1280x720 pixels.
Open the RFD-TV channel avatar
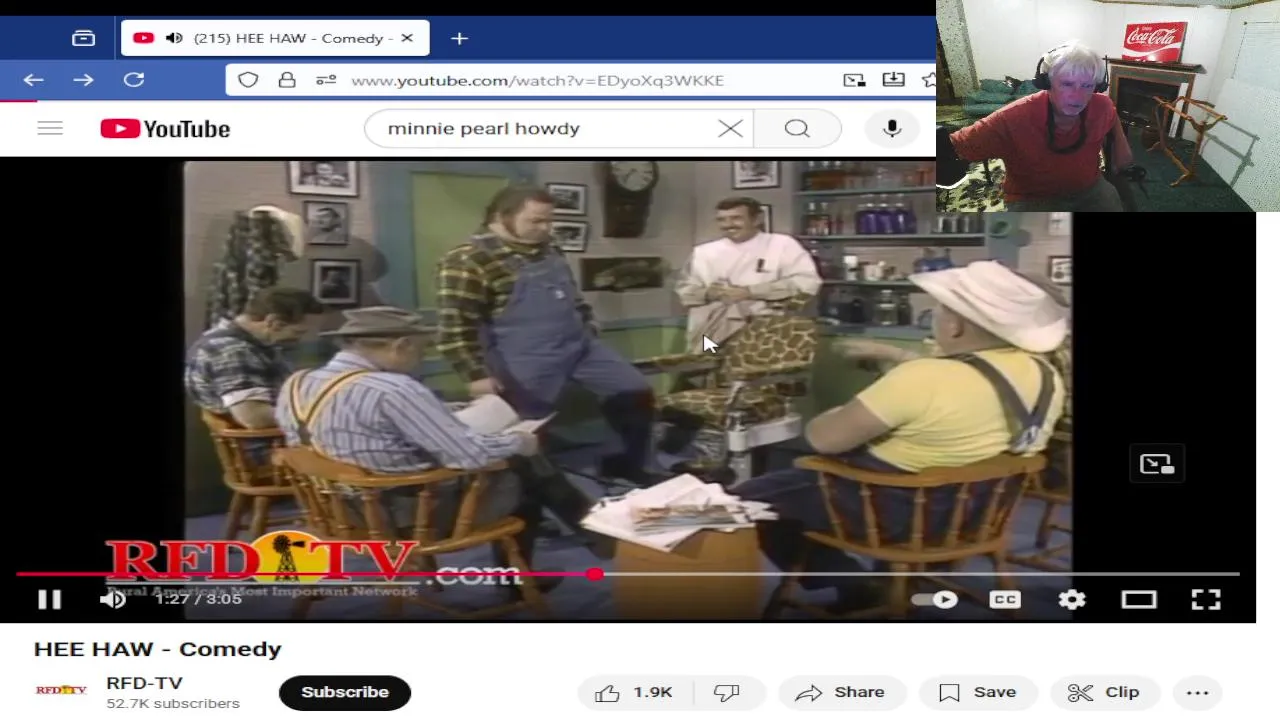61,690
